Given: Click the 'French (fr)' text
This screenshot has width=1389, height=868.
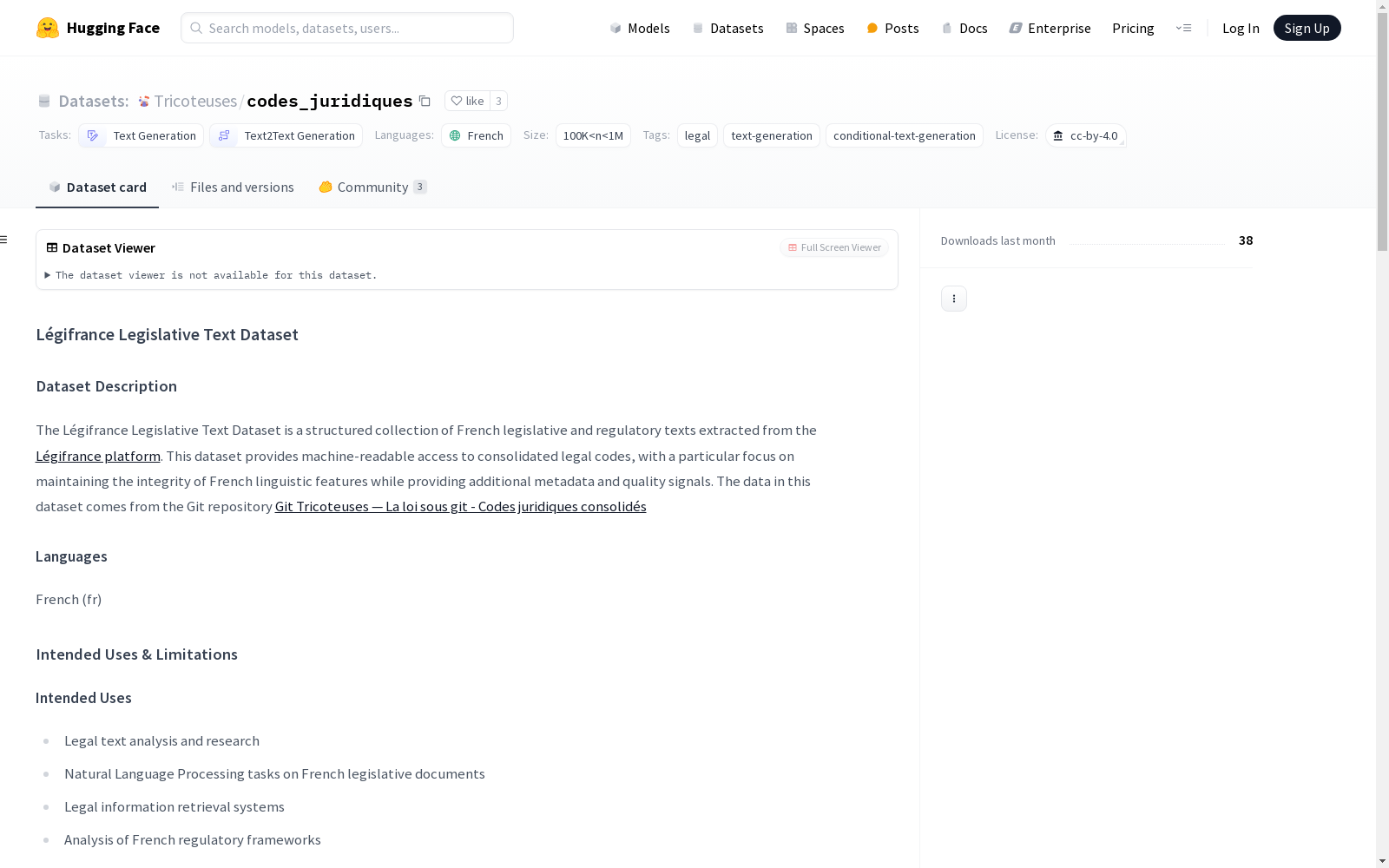Looking at the screenshot, I should click(69, 599).
